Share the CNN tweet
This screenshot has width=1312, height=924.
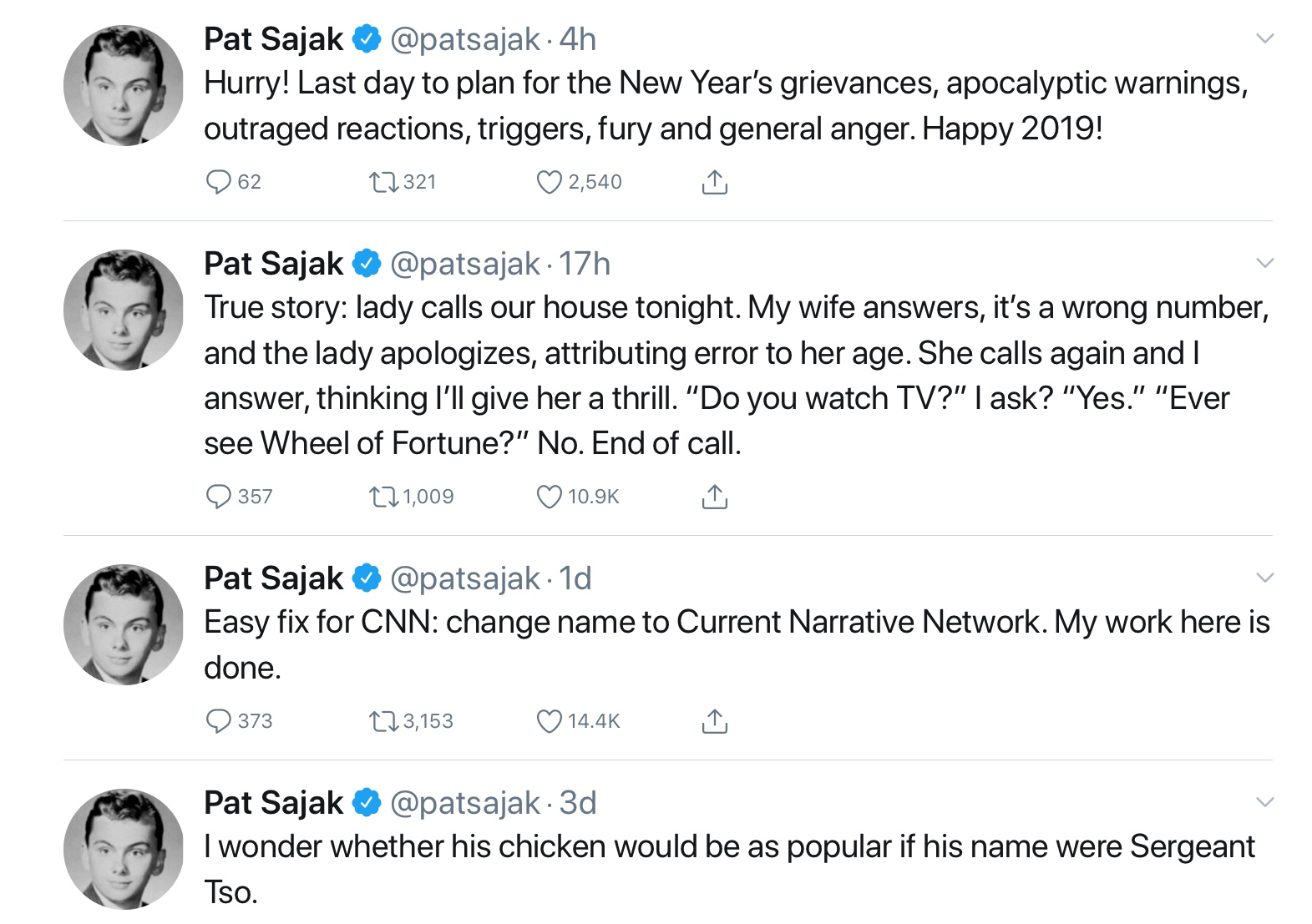[x=714, y=721]
